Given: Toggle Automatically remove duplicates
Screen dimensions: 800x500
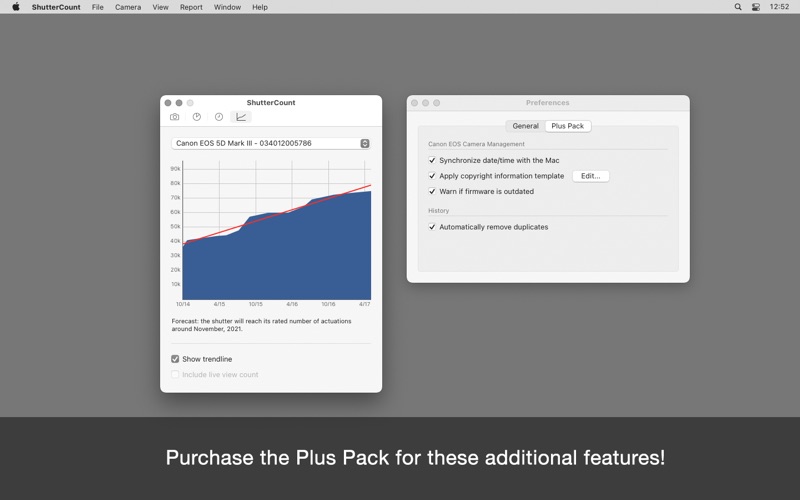Looking at the screenshot, I should point(432,227).
